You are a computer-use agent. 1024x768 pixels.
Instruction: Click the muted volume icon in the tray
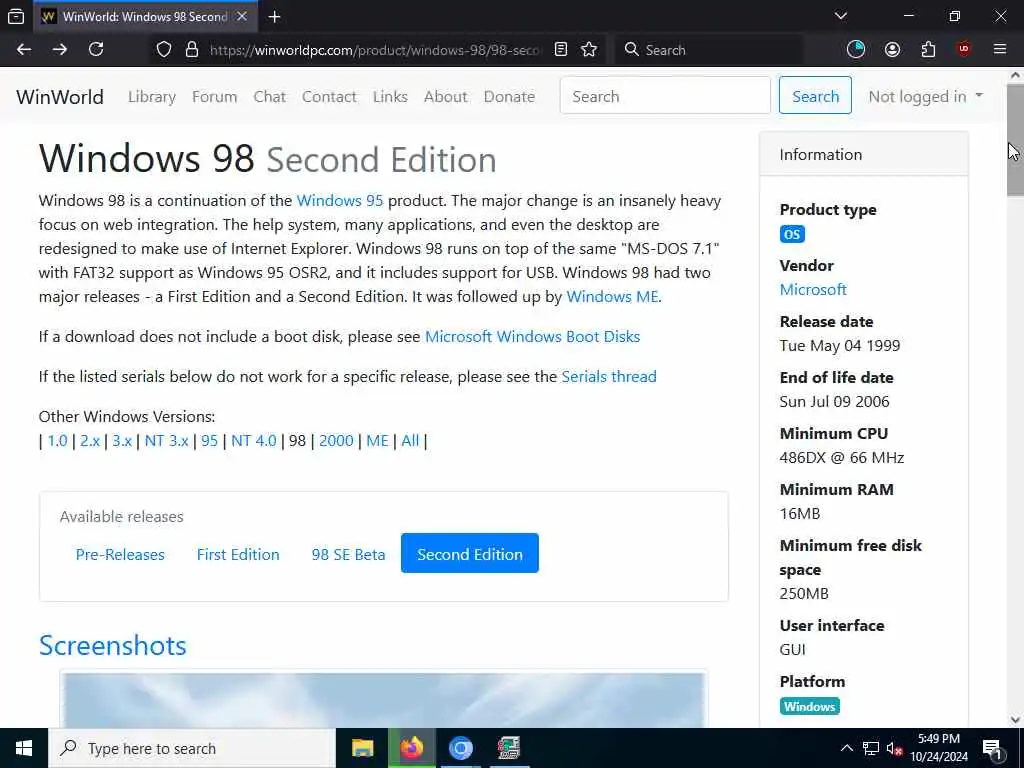pyautogui.click(x=895, y=748)
